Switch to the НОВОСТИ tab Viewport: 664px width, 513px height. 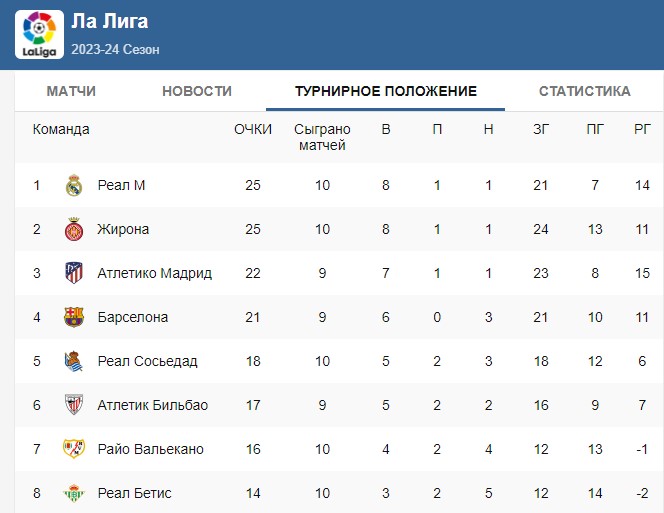click(197, 91)
